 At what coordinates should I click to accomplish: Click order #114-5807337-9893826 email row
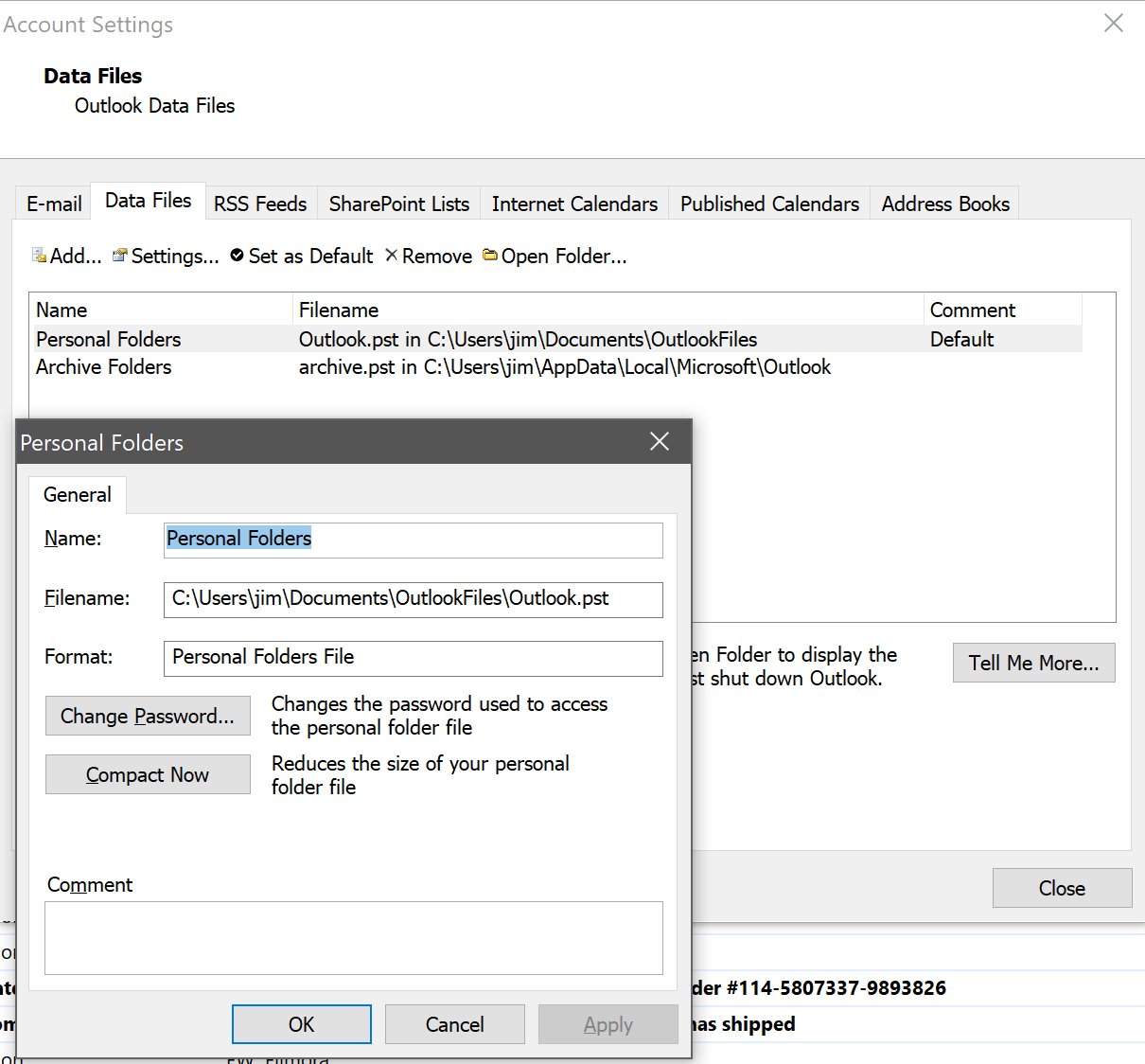(819, 988)
